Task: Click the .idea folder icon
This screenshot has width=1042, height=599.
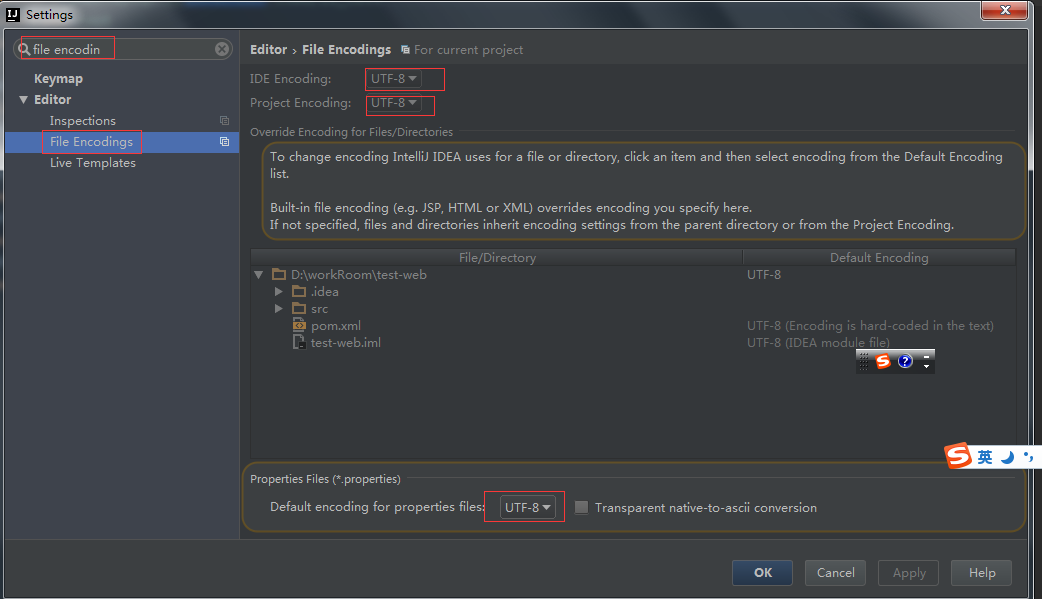Action: [x=299, y=292]
